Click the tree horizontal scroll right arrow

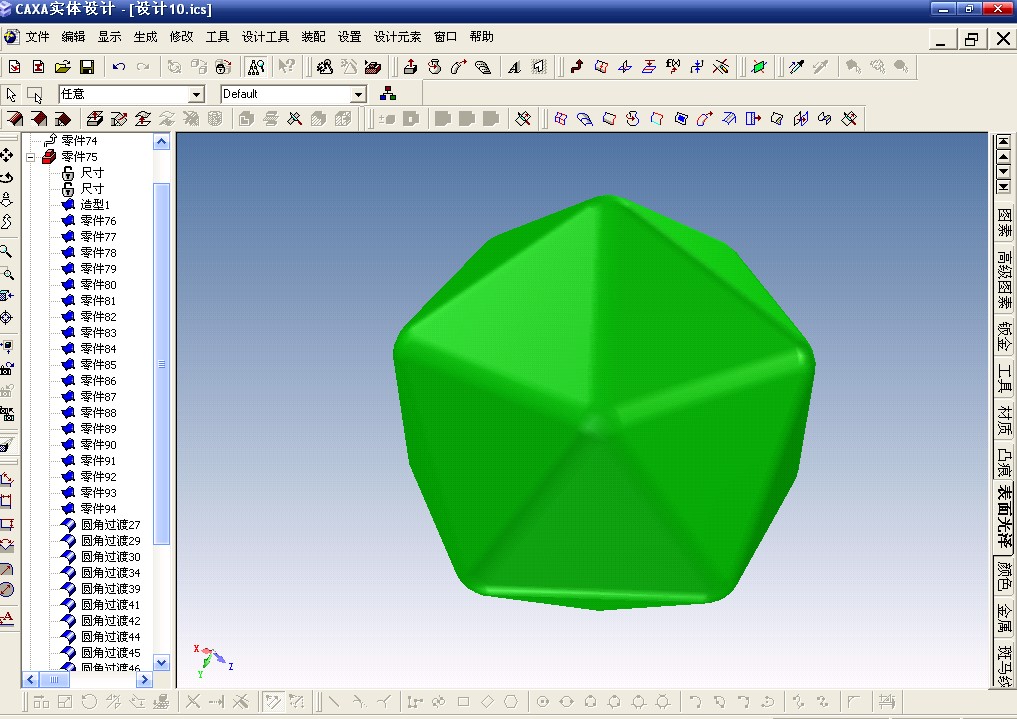[144, 679]
